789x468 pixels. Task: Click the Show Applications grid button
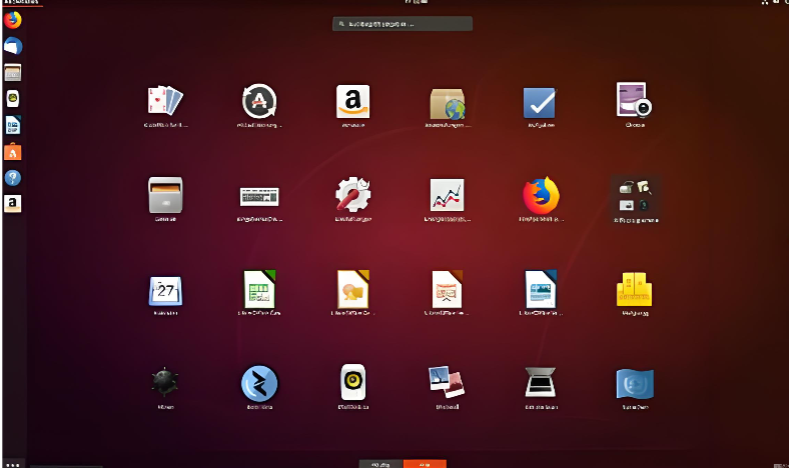click(13, 464)
